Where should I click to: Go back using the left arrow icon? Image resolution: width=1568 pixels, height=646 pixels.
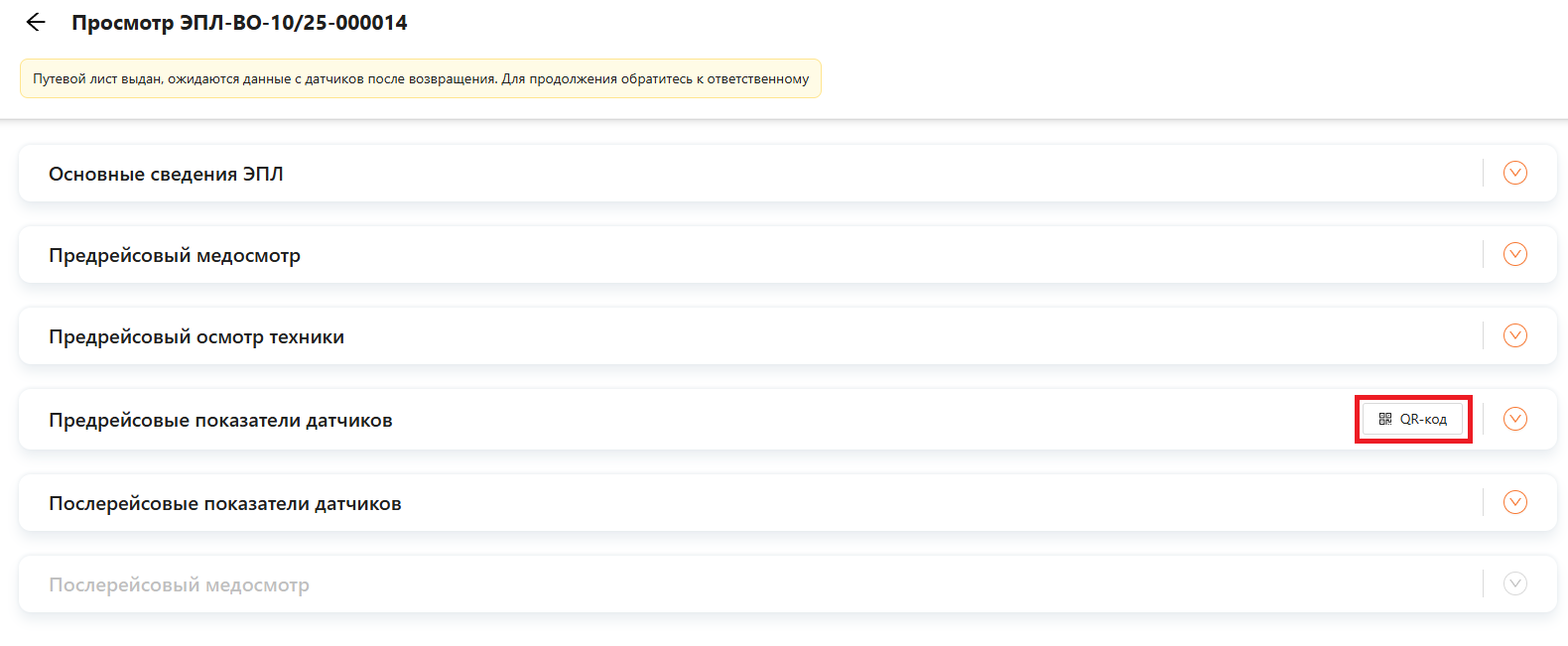[x=36, y=22]
